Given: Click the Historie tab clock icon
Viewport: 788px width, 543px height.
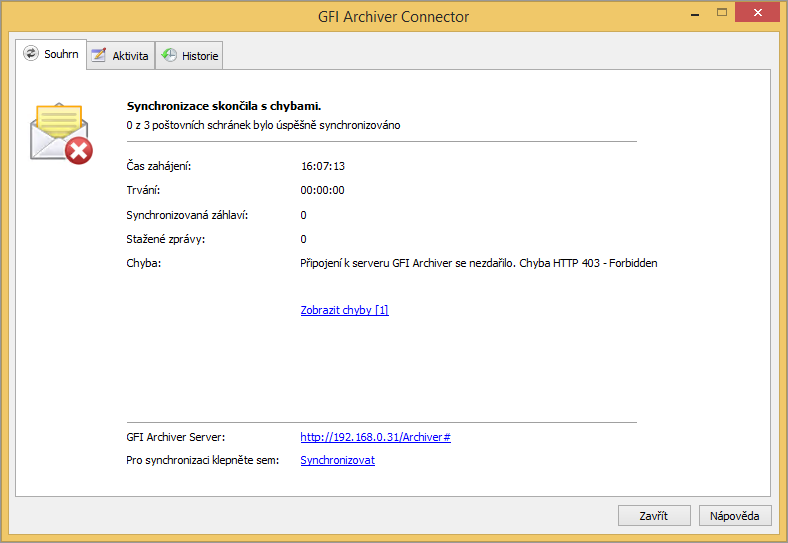Looking at the screenshot, I should tap(169, 55).
